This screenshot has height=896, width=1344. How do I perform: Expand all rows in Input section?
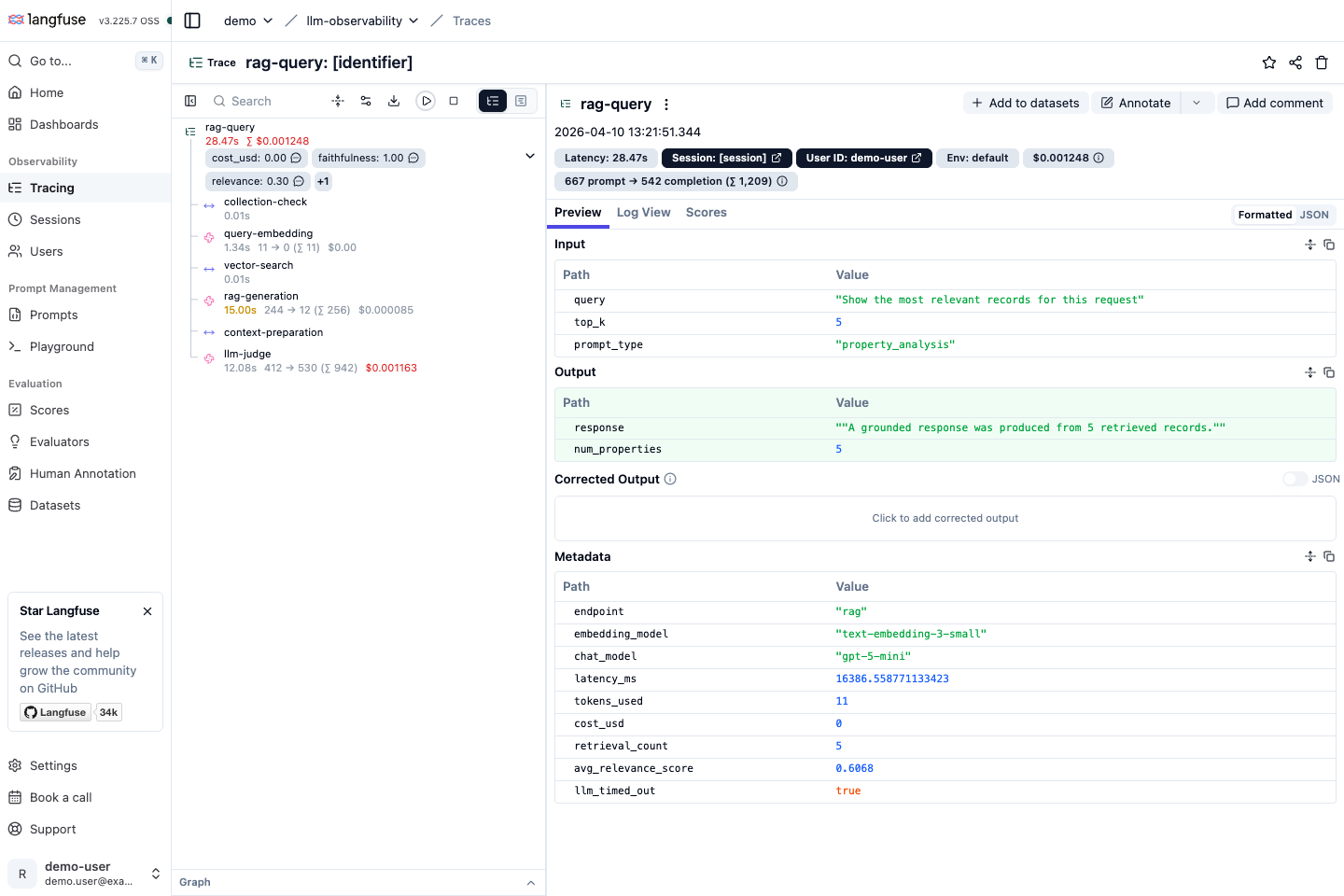1310,245
